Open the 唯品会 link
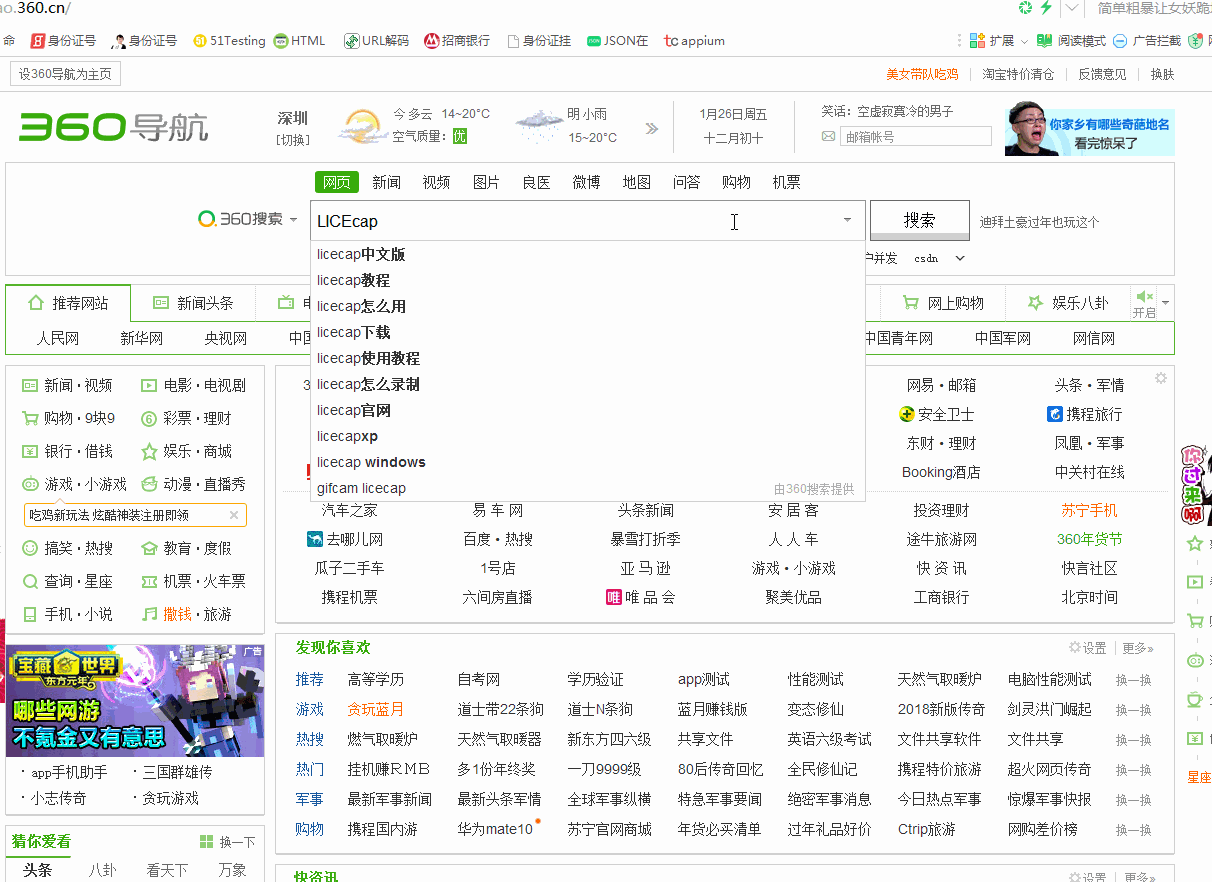This screenshot has width=1212, height=882. [x=641, y=597]
